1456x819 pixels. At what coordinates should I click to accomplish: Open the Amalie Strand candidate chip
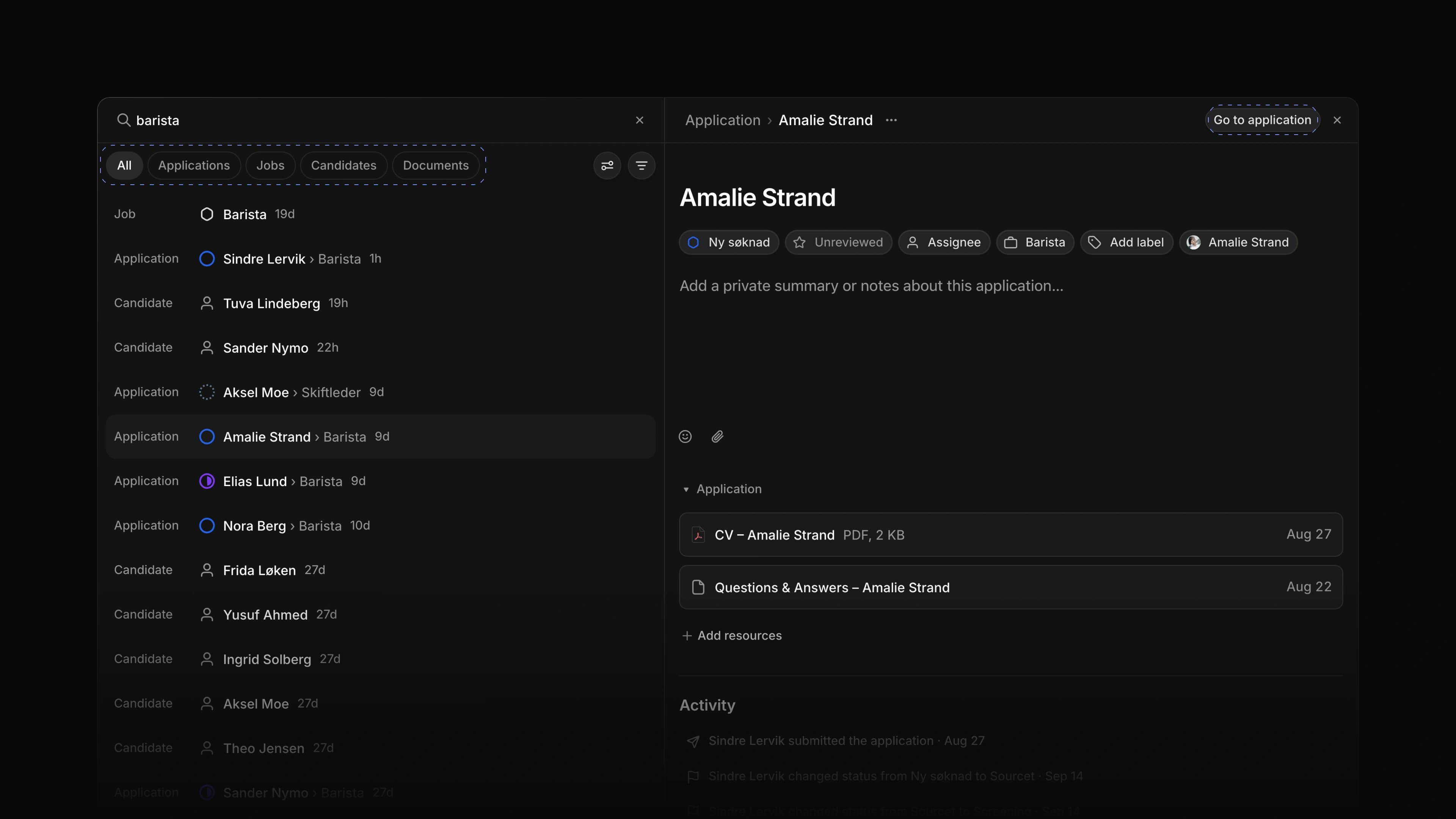click(1238, 243)
